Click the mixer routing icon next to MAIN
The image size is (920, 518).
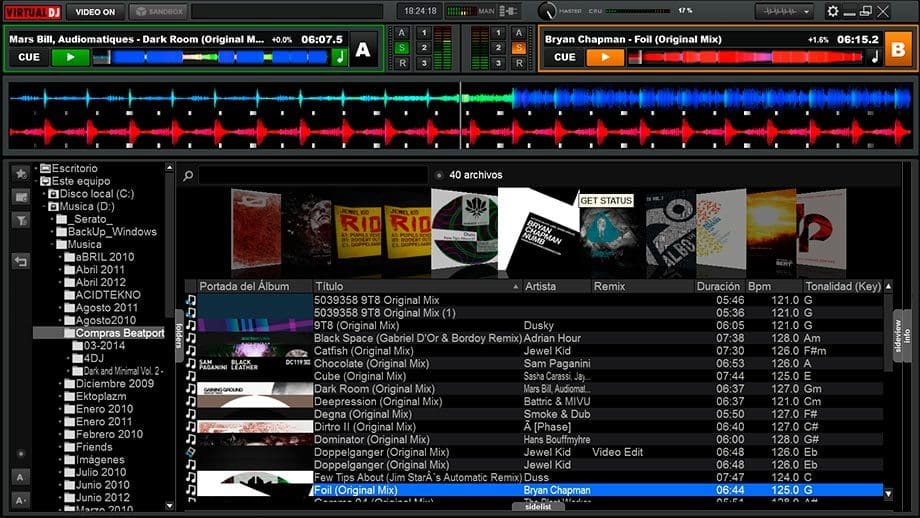pos(508,11)
